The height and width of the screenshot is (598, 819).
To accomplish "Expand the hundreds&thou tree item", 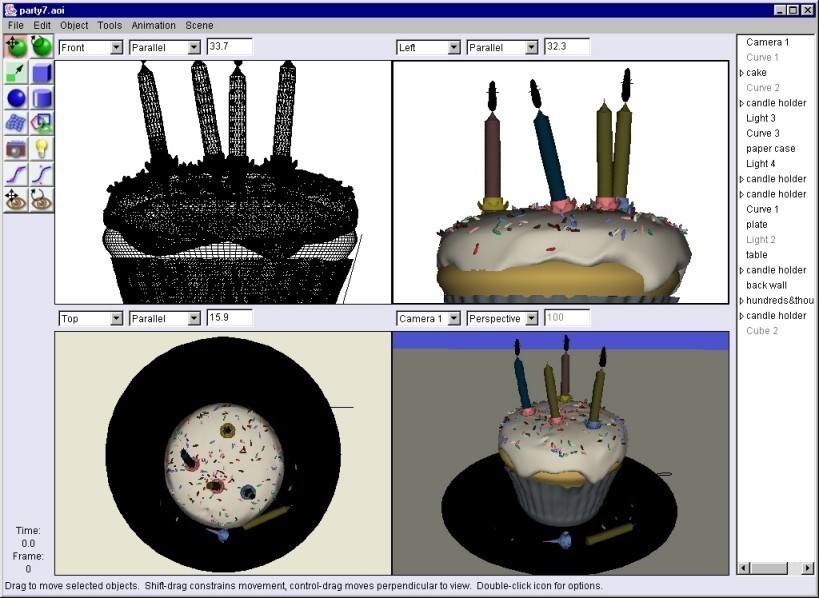I will coord(742,301).
